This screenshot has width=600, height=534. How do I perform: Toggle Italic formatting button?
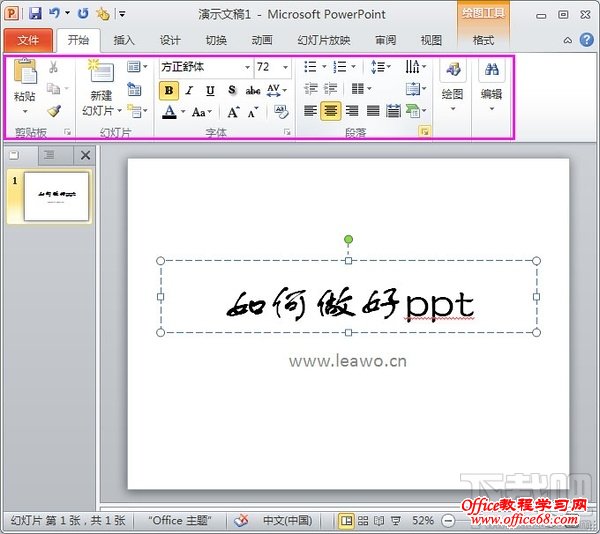189,90
